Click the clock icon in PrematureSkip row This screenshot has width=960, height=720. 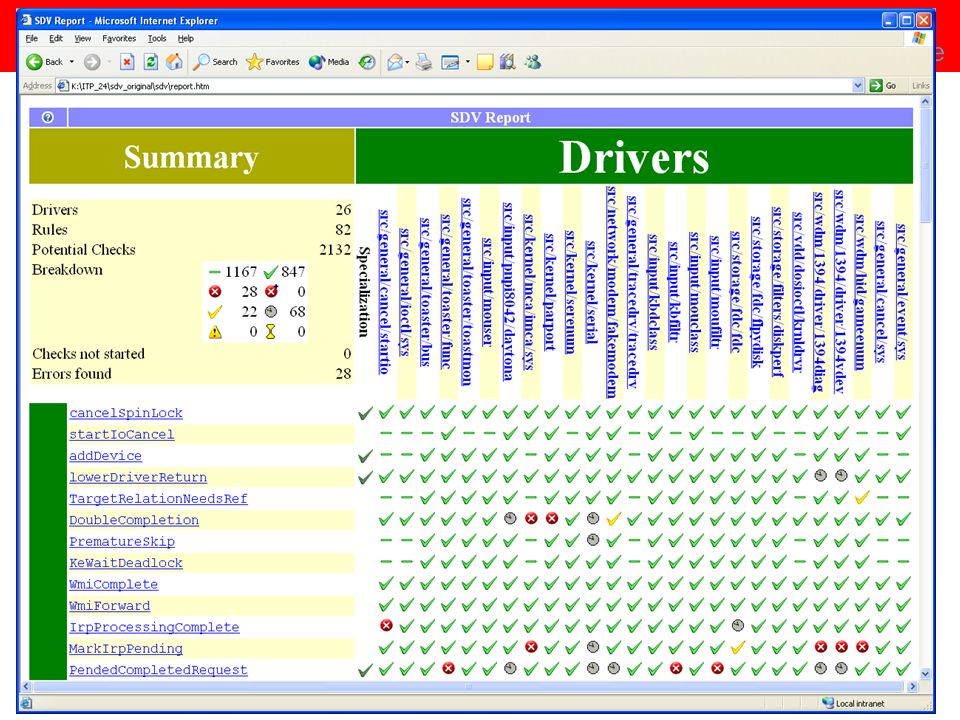(593, 540)
